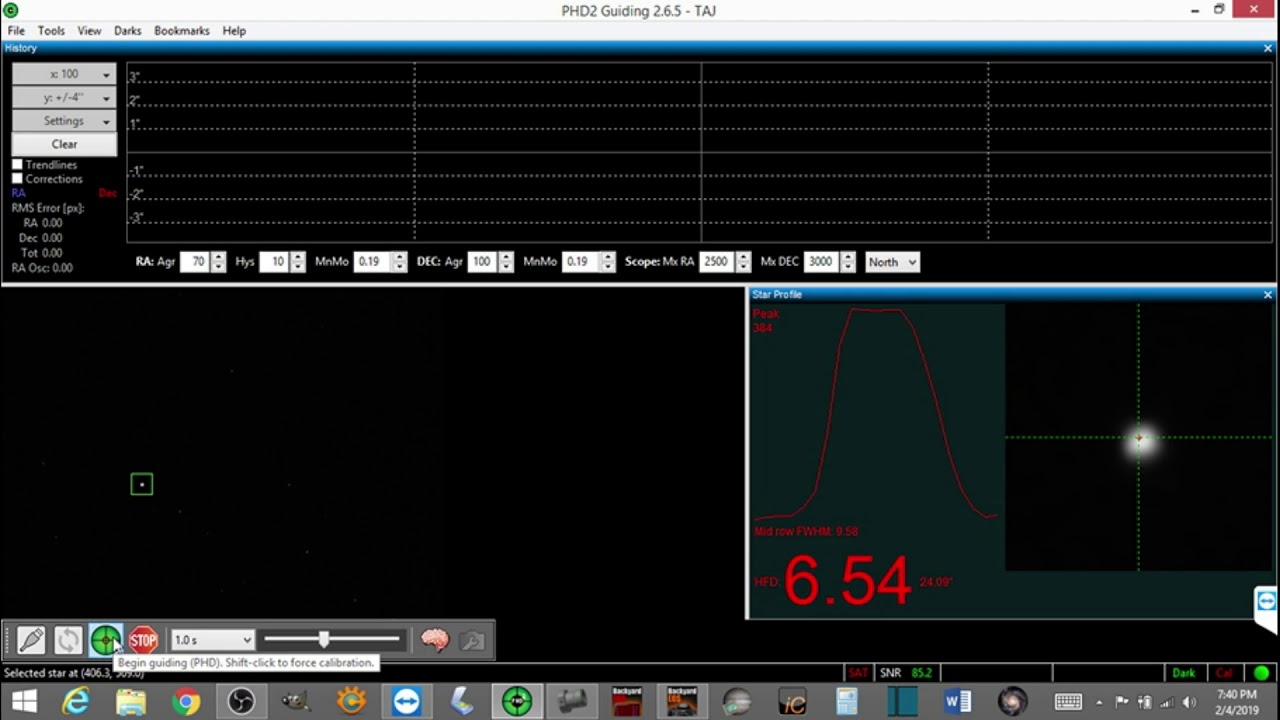Click the Mx DEC value field
Image resolution: width=1280 pixels, height=720 pixels.
(822, 262)
